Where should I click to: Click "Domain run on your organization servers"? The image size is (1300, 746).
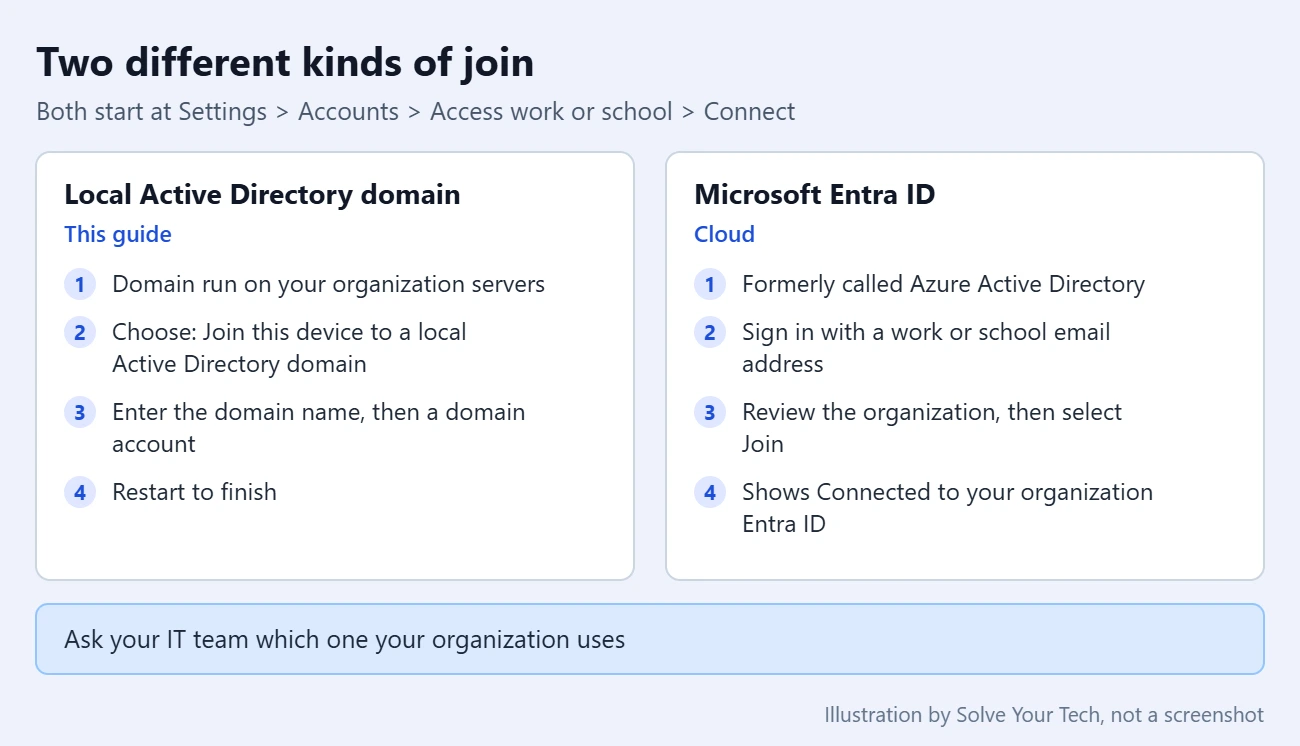(328, 284)
